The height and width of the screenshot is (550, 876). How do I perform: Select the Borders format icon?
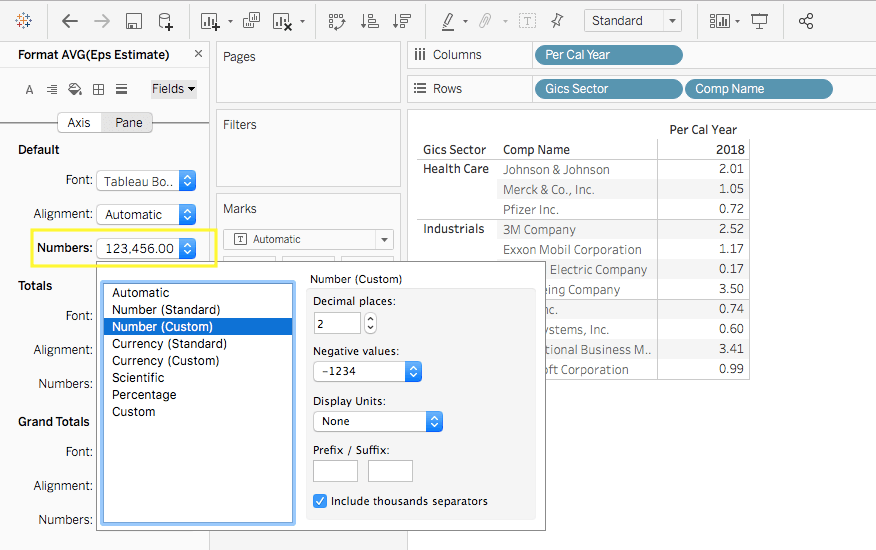tap(98, 89)
